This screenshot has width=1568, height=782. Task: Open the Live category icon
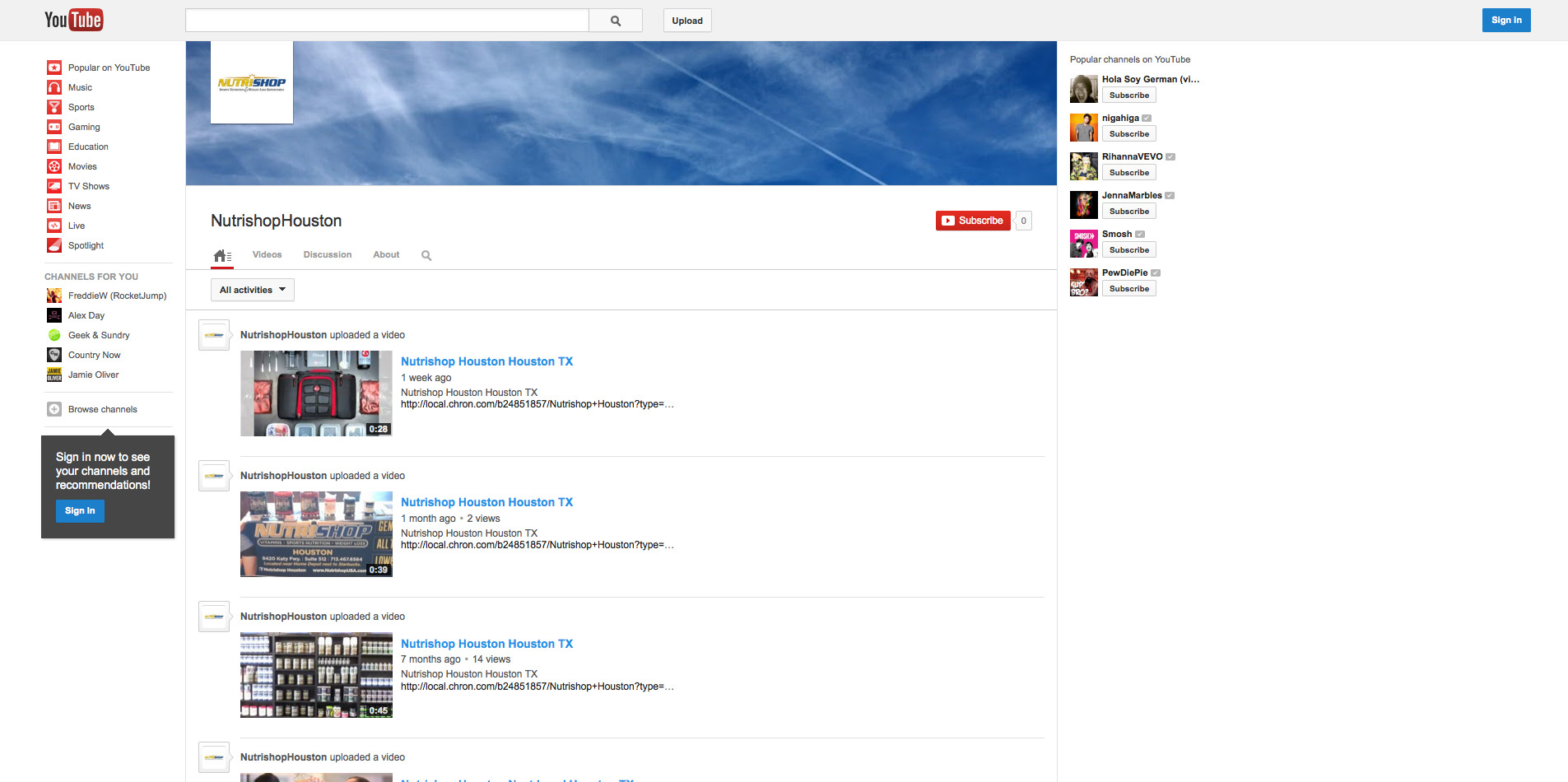point(54,226)
